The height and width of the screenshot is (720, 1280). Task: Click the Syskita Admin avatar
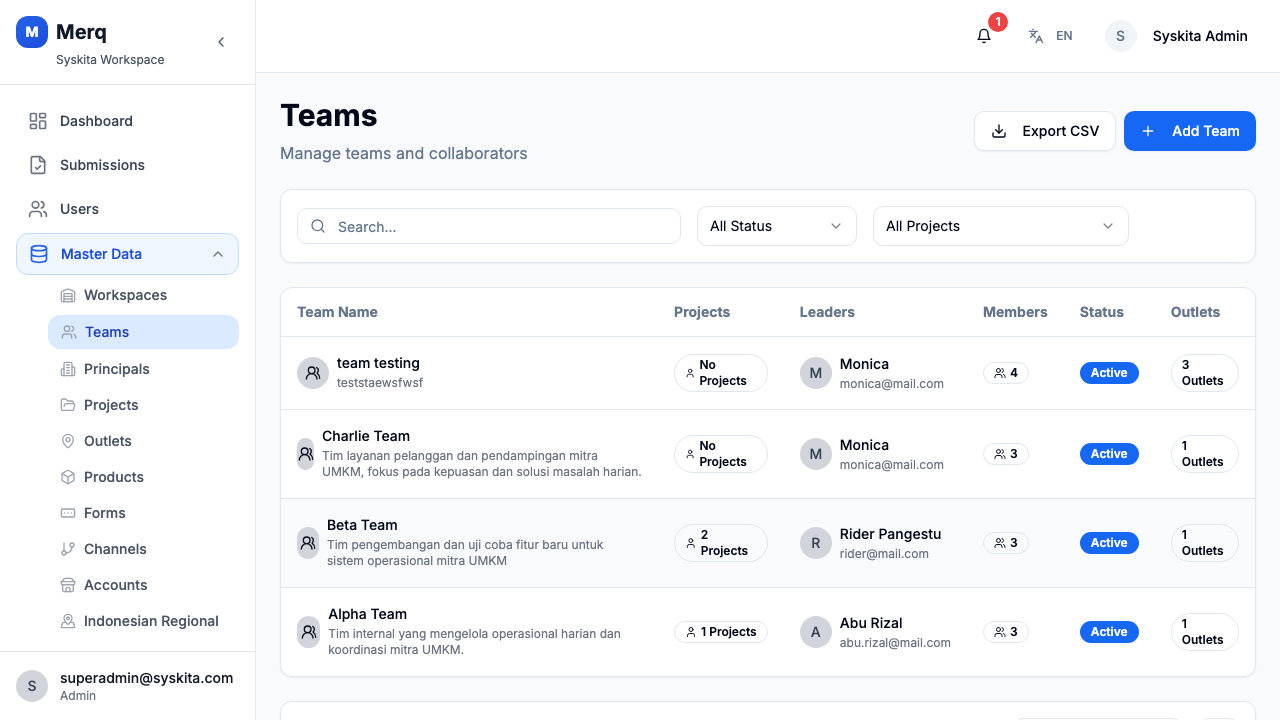pyautogui.click(x=1121, y=36)
